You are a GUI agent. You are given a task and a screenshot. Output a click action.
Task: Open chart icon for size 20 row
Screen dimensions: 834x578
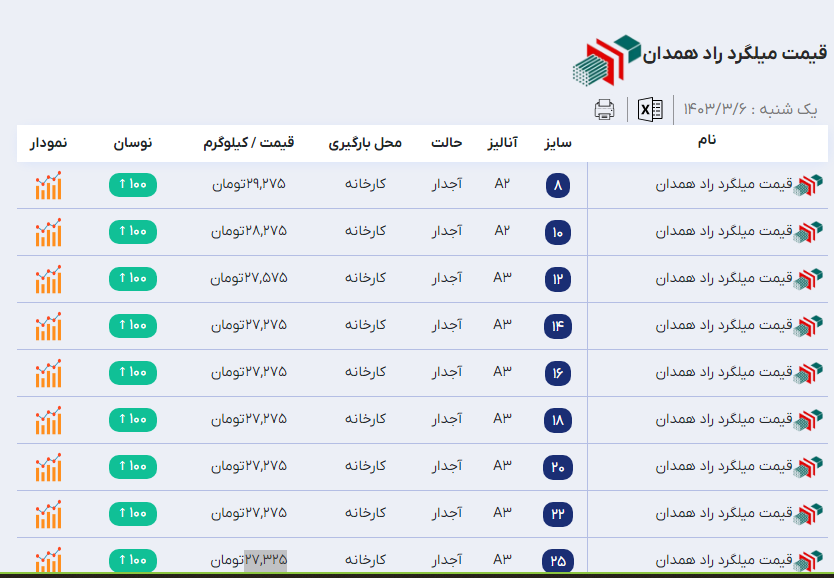48,467
